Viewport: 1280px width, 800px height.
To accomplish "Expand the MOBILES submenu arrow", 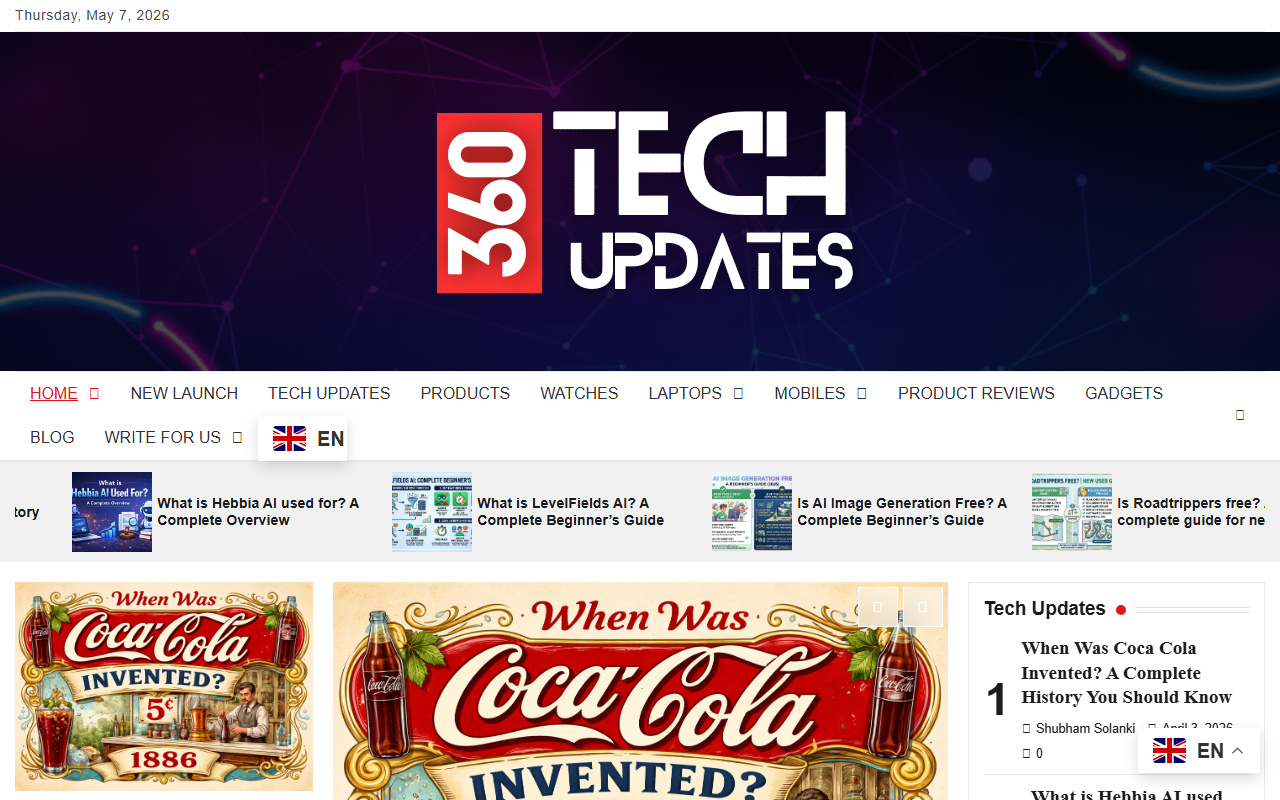I will 862,394.
